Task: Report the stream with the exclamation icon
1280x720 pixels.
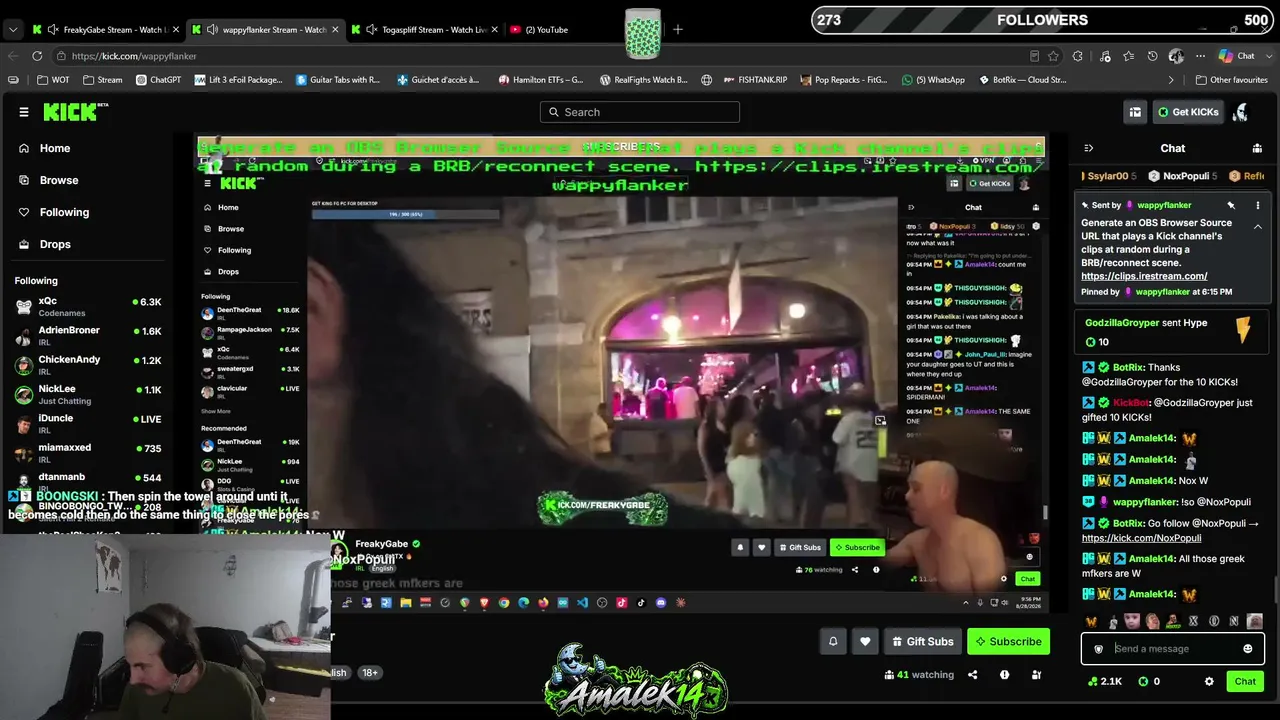Action: (x=1004, y=675)
